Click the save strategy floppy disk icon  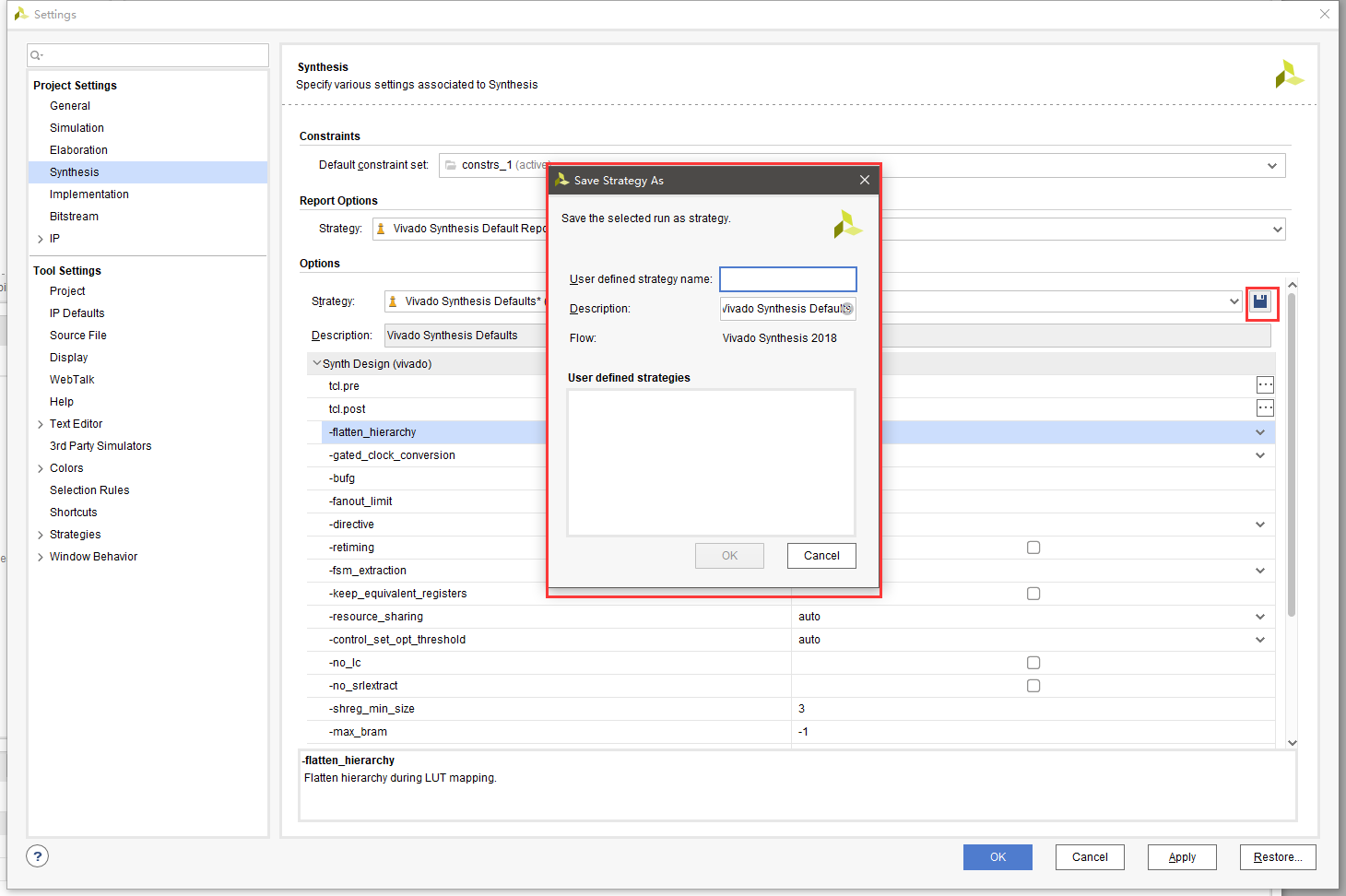[x=1260, y=301]
